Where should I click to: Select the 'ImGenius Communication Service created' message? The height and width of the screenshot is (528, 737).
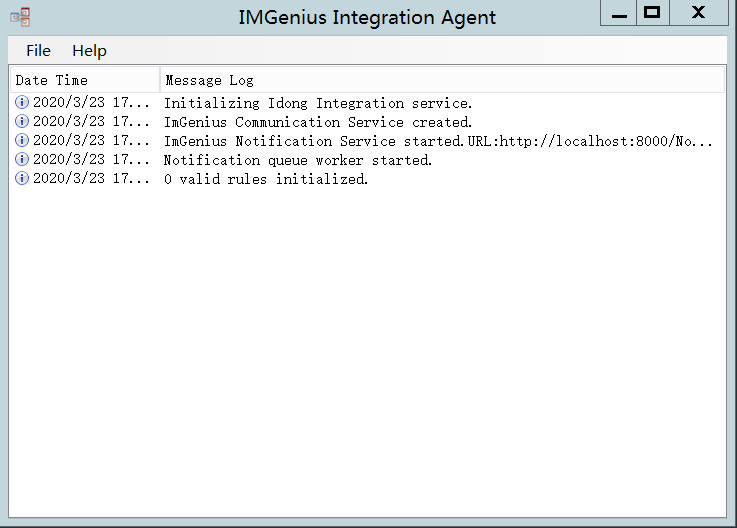coord(317,122)
